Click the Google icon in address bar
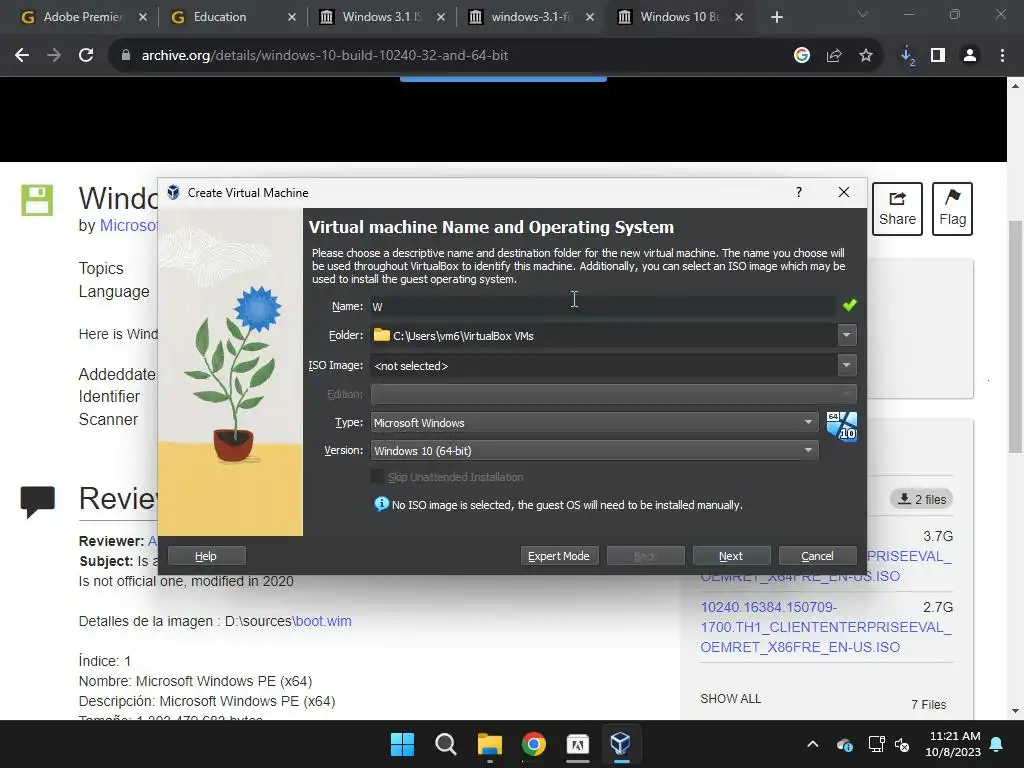Screen dimensions: 1024x768 (x=802, y=56)
